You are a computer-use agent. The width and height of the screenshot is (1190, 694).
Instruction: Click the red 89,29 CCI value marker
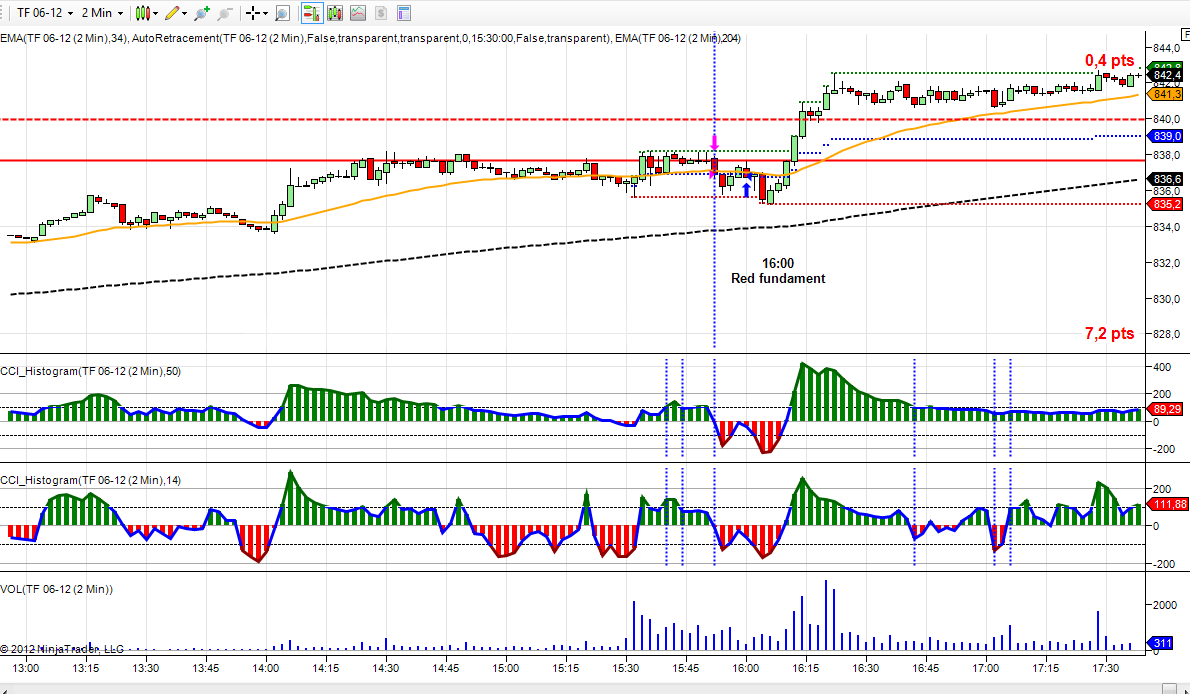point(1166,409)
